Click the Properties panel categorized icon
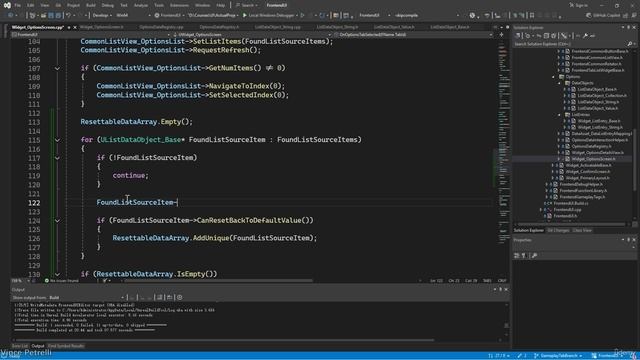 [x=517, y=256]
